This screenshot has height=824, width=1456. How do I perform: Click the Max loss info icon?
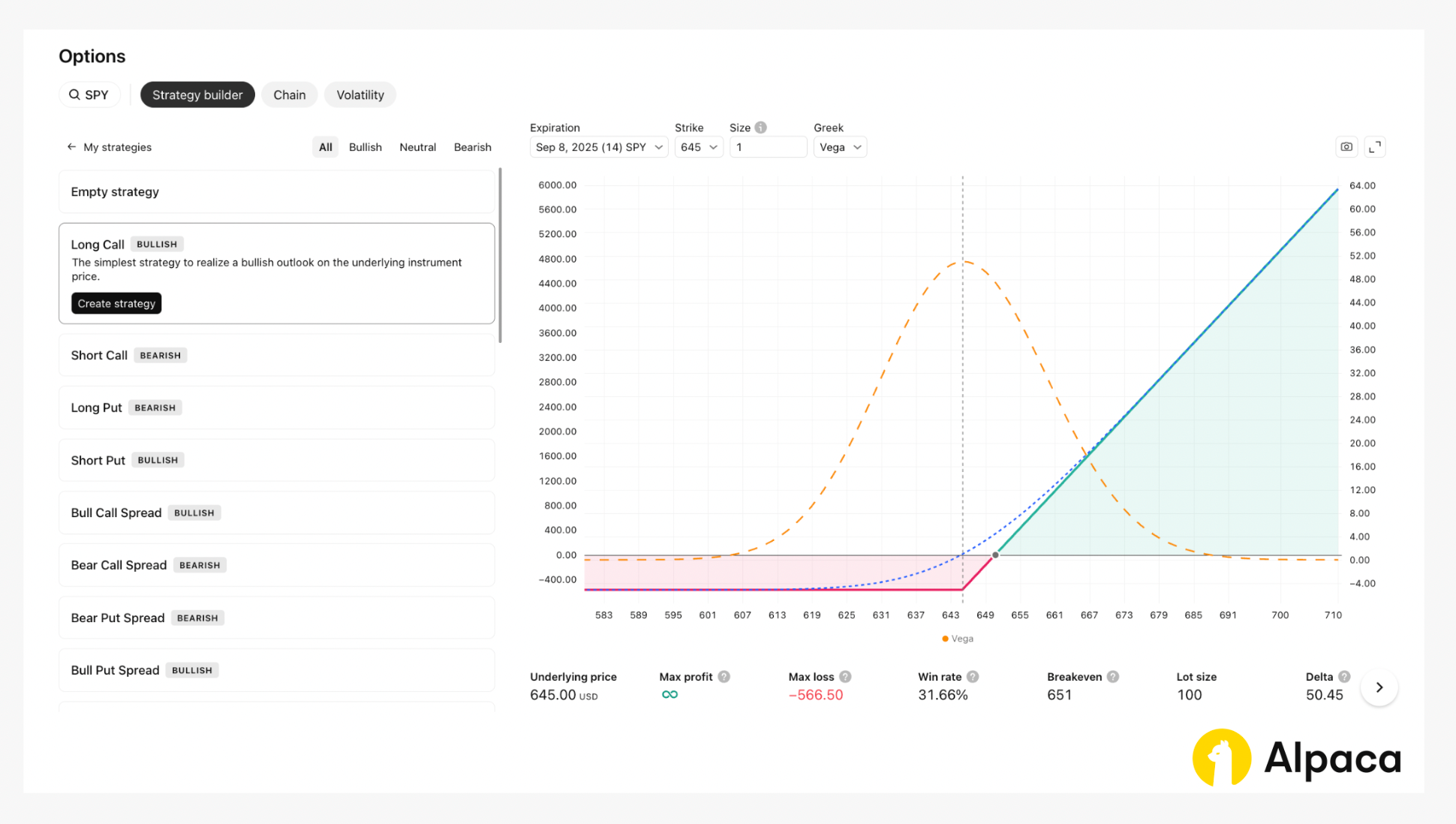point(845,676)
